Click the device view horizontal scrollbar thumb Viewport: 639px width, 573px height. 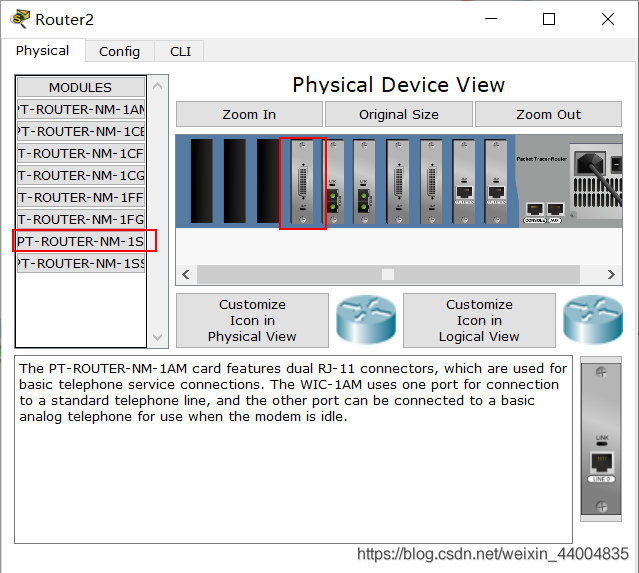tap(388, 274)
